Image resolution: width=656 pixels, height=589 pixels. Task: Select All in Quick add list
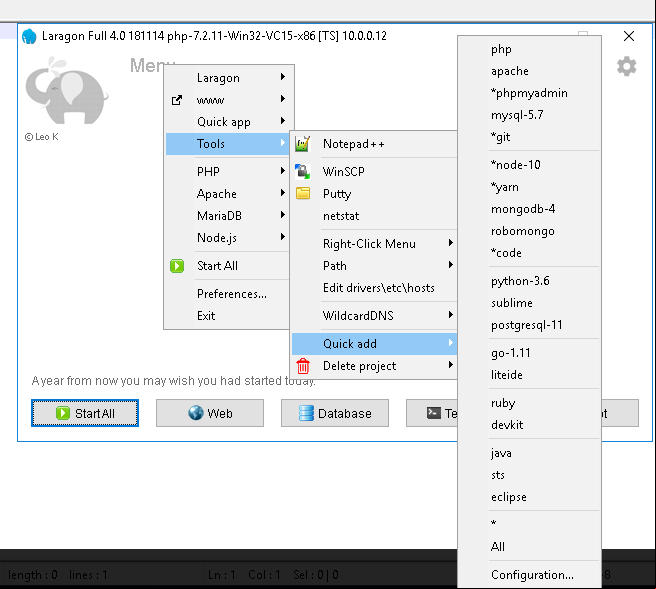[530, 547]
